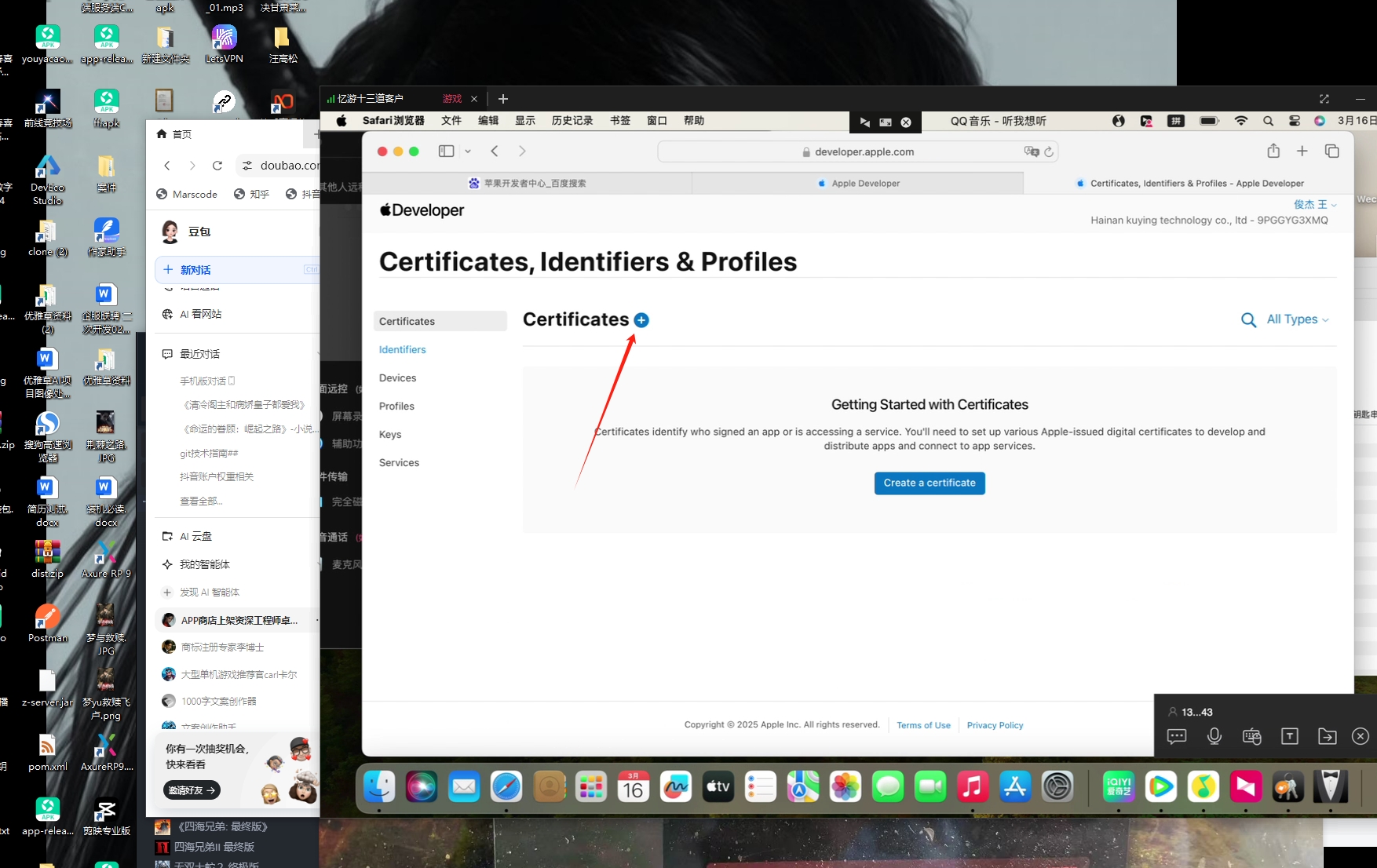The width and height of the screenshot is (1377, 868).
Task: Launch Apple TV from the Dock
Action: tap(718, 786)
